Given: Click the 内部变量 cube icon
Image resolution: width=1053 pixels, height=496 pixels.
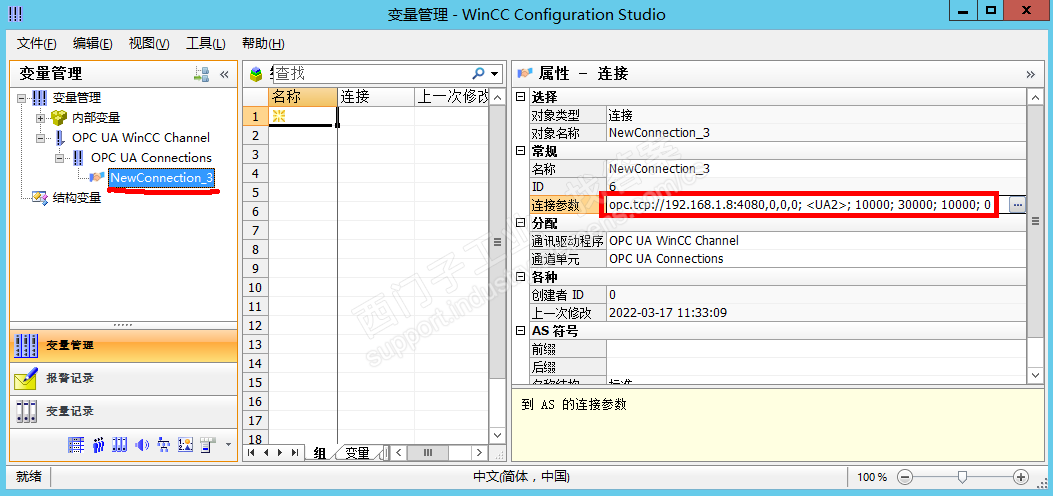Looking at the screenshot, I should 60,118.
